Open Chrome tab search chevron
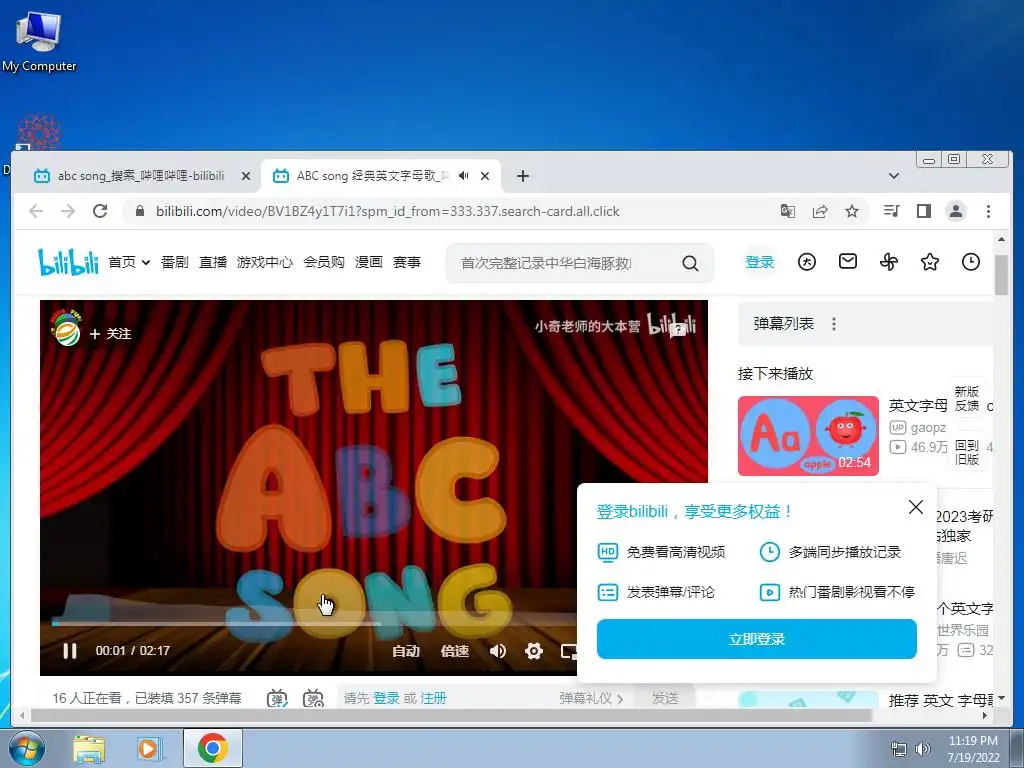Viewport: 1024px width, 768px height. point(894,176)
